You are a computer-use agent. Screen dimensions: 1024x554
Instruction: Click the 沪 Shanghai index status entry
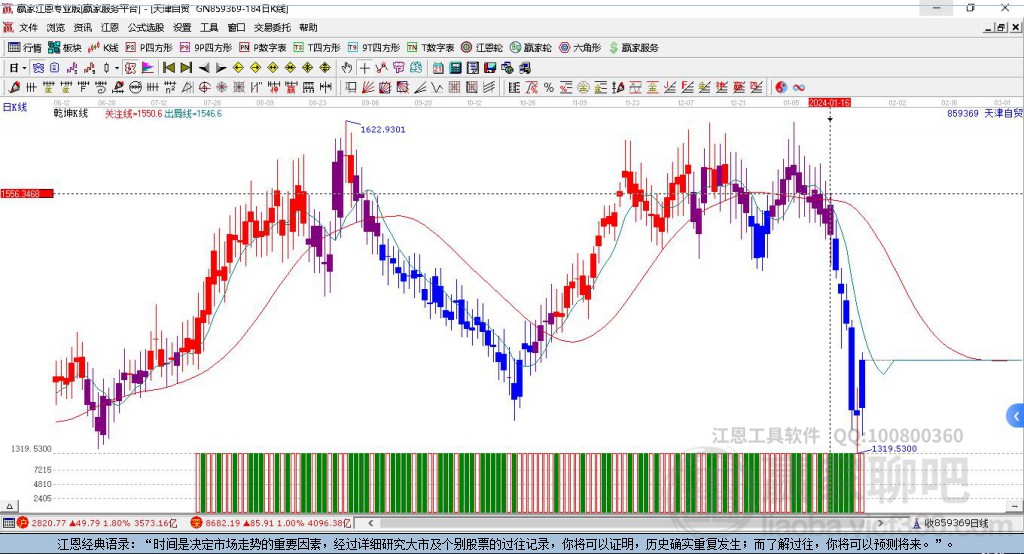click(x=97, y=523)
